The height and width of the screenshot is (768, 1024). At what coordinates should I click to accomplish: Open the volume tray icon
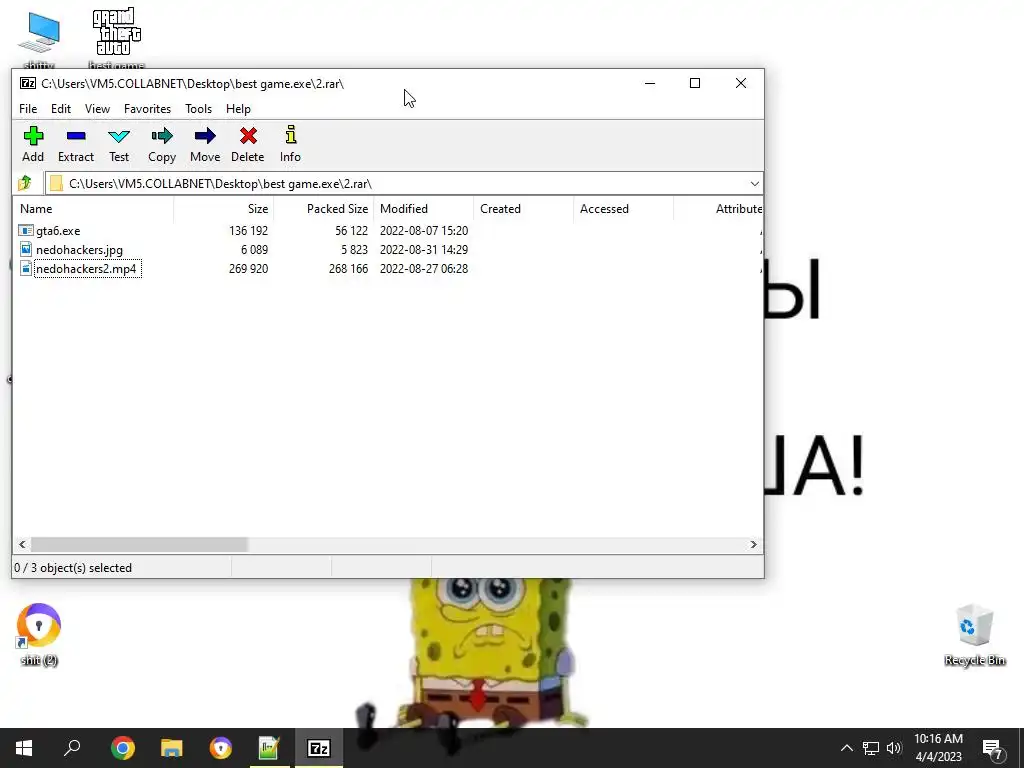coord(894,748)
